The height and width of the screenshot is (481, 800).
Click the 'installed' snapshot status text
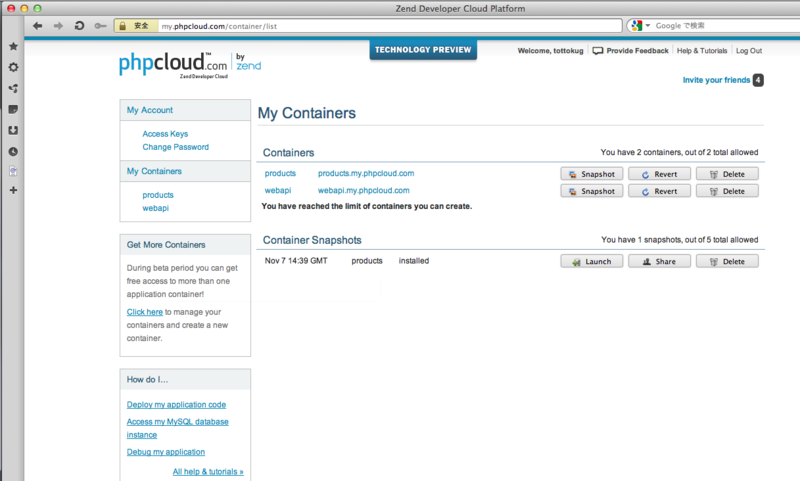tap(414, 261)
